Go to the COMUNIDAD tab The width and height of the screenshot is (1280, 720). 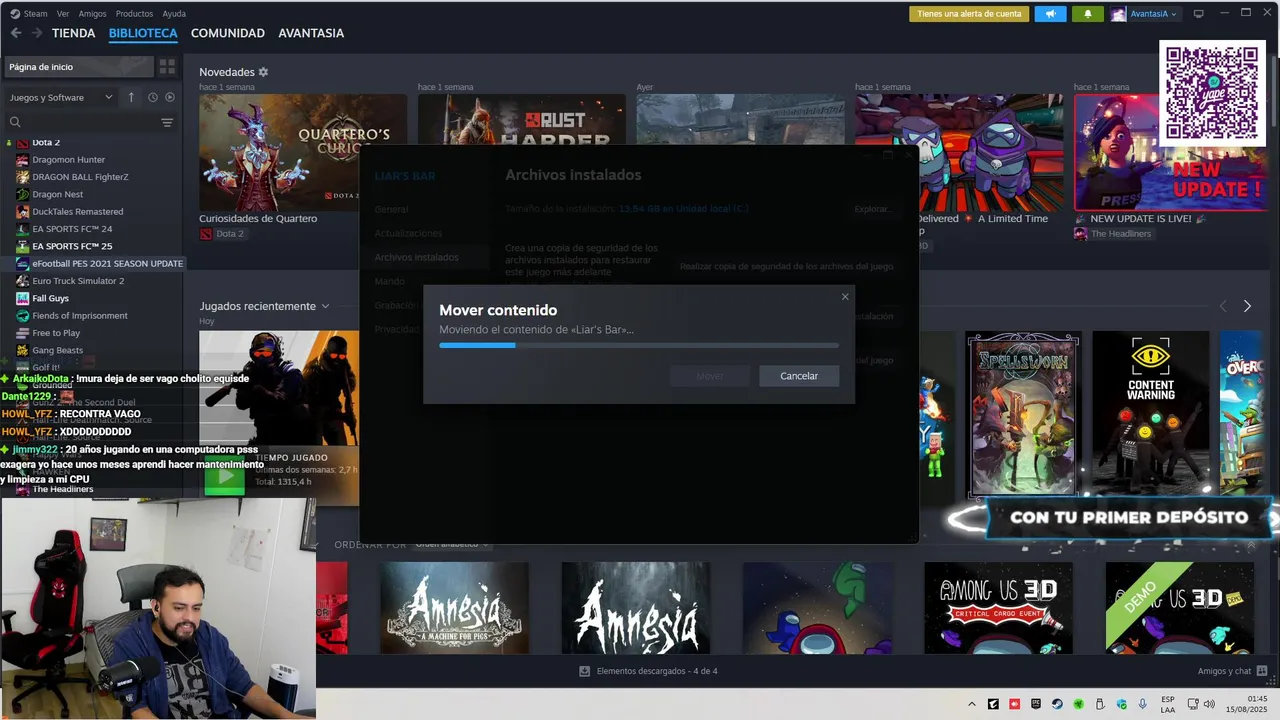[x=228, y=33]
